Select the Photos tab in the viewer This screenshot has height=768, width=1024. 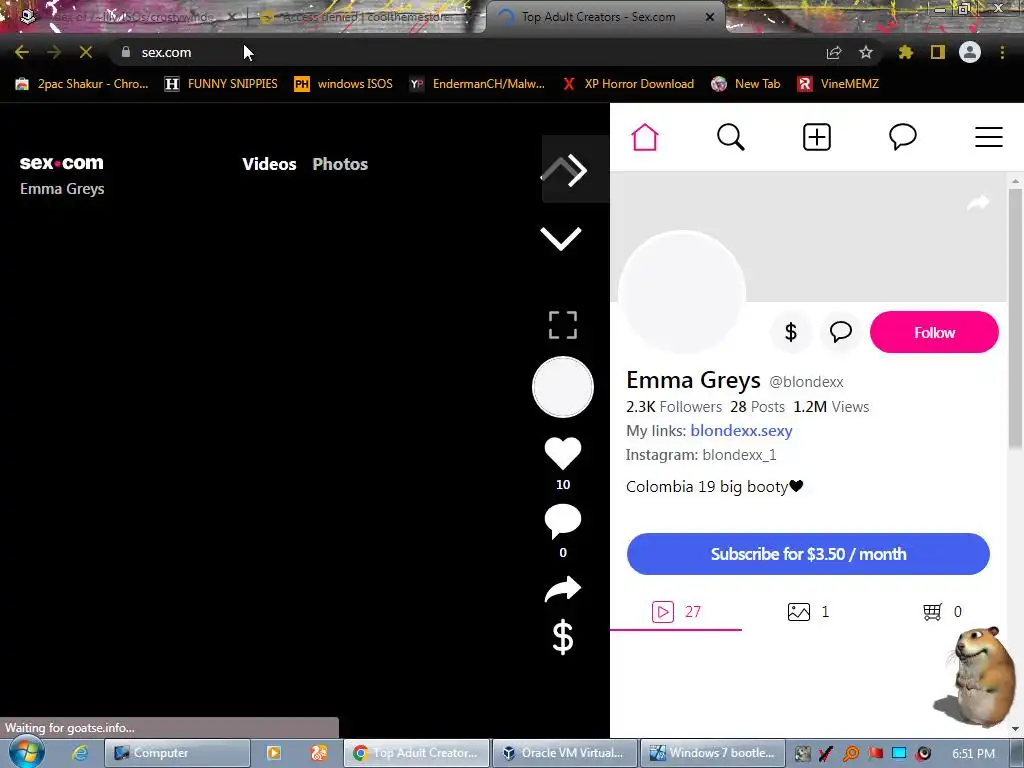pyautogui.click(x=340, y=164)
